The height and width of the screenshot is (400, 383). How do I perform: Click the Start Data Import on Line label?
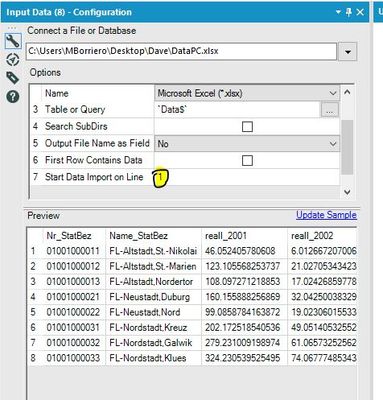[x=94, y=177]
